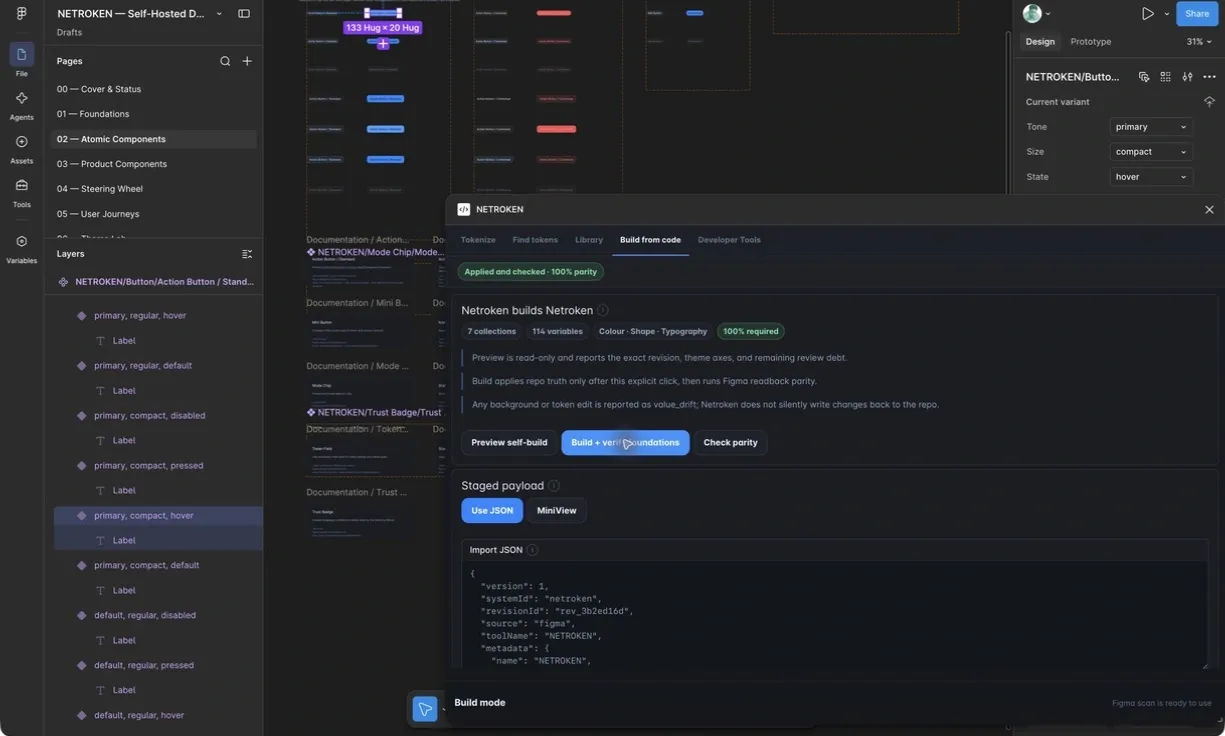The width and height of the screenshot is (1225, 736).
Task: Open the Size variant dropdown
Action: 1151,152
